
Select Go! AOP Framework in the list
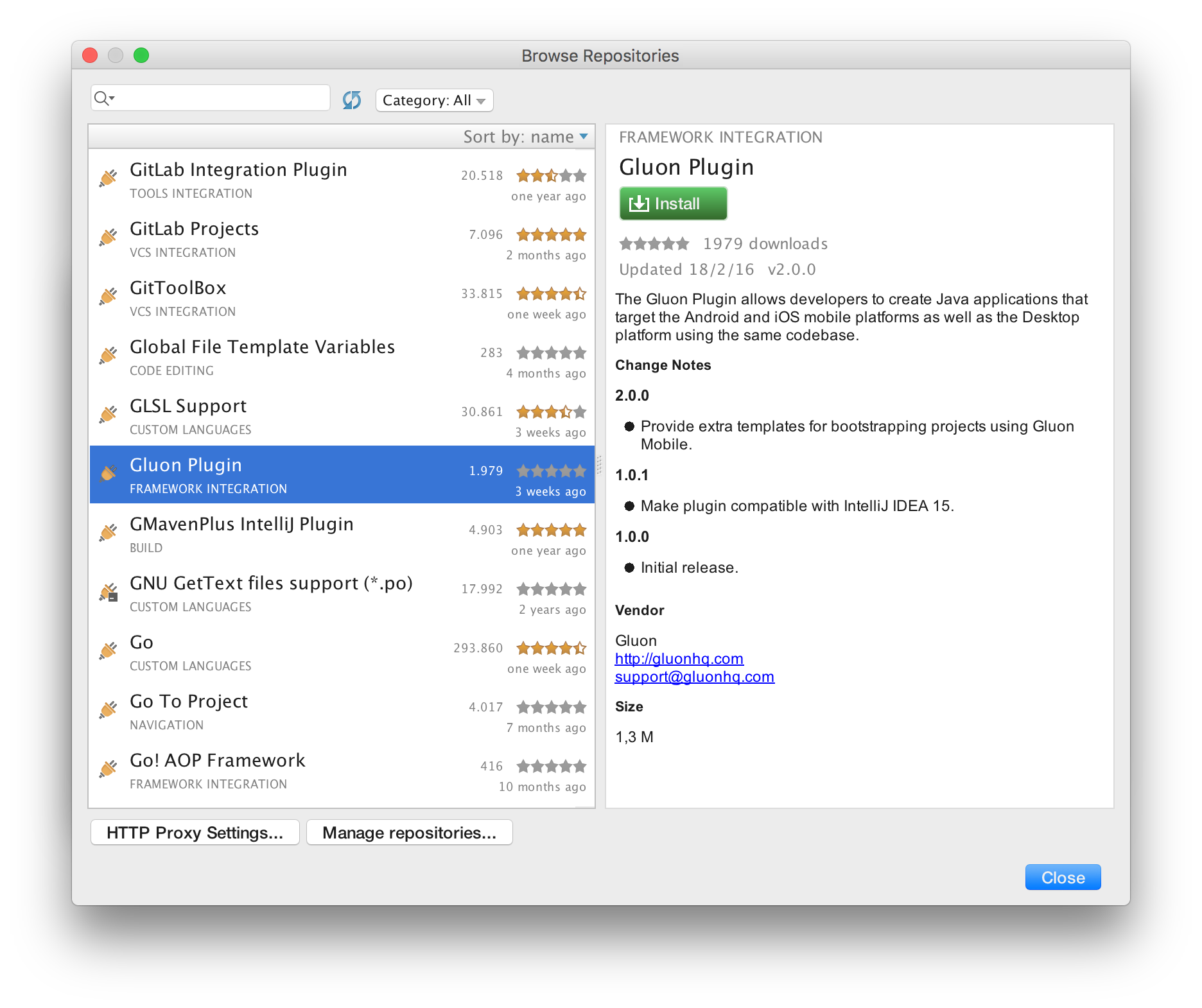(342, 770)
